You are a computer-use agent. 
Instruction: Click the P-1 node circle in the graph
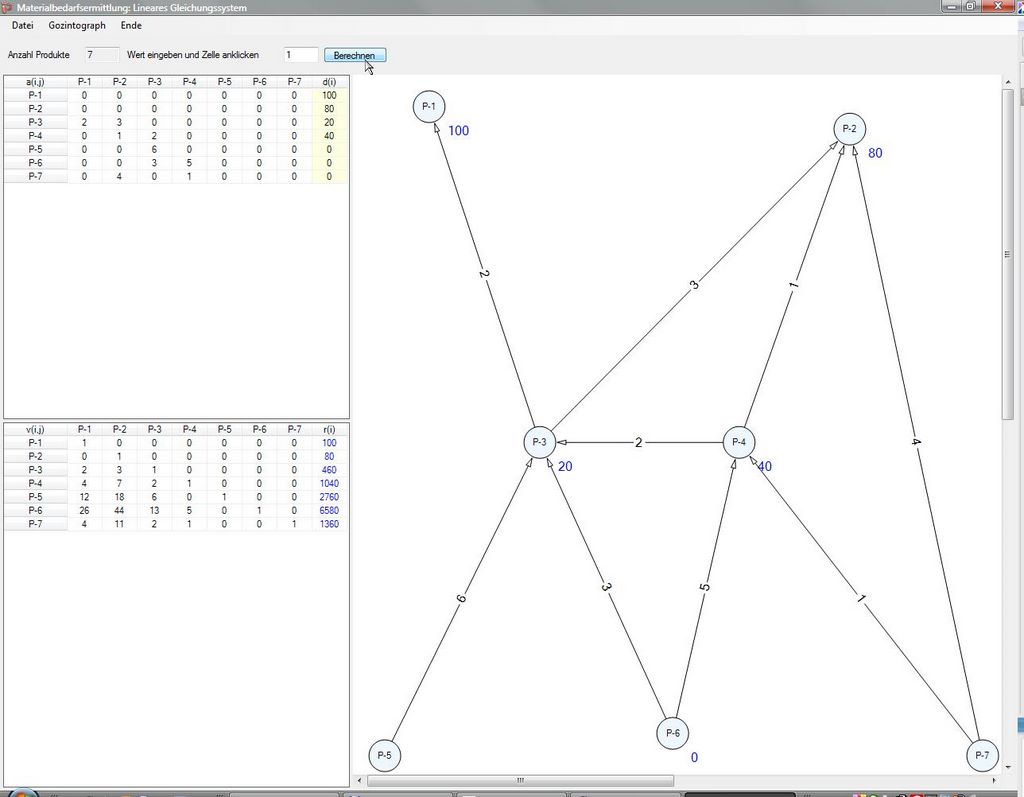(429, 106)
